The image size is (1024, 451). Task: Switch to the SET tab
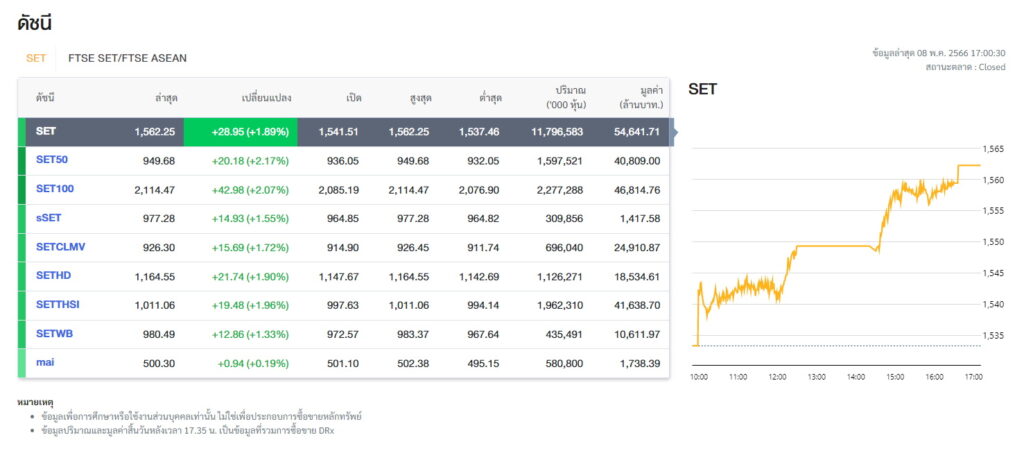[36, 58]
